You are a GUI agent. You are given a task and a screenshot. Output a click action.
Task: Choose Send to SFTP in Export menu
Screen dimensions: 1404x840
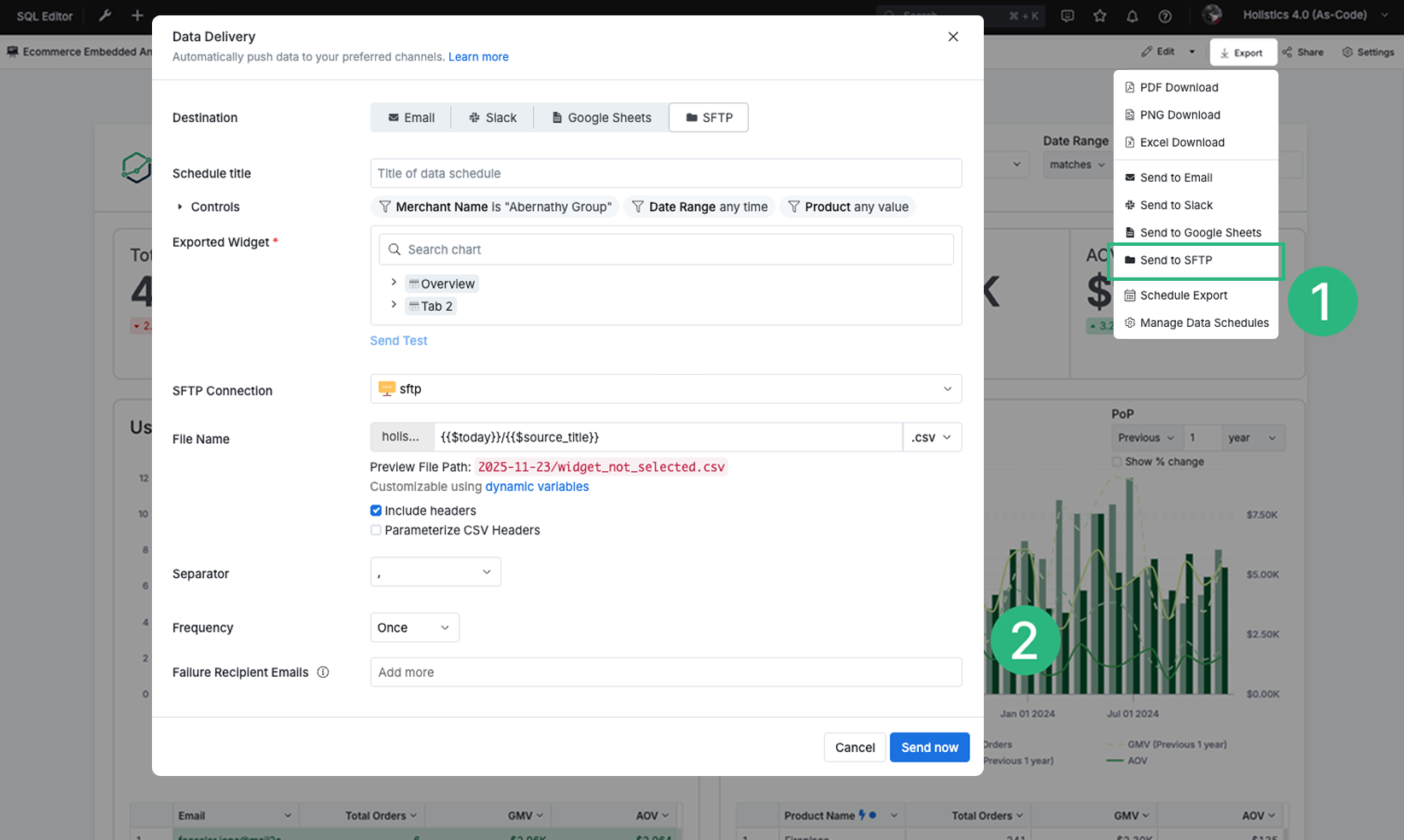click(1175, 260)
